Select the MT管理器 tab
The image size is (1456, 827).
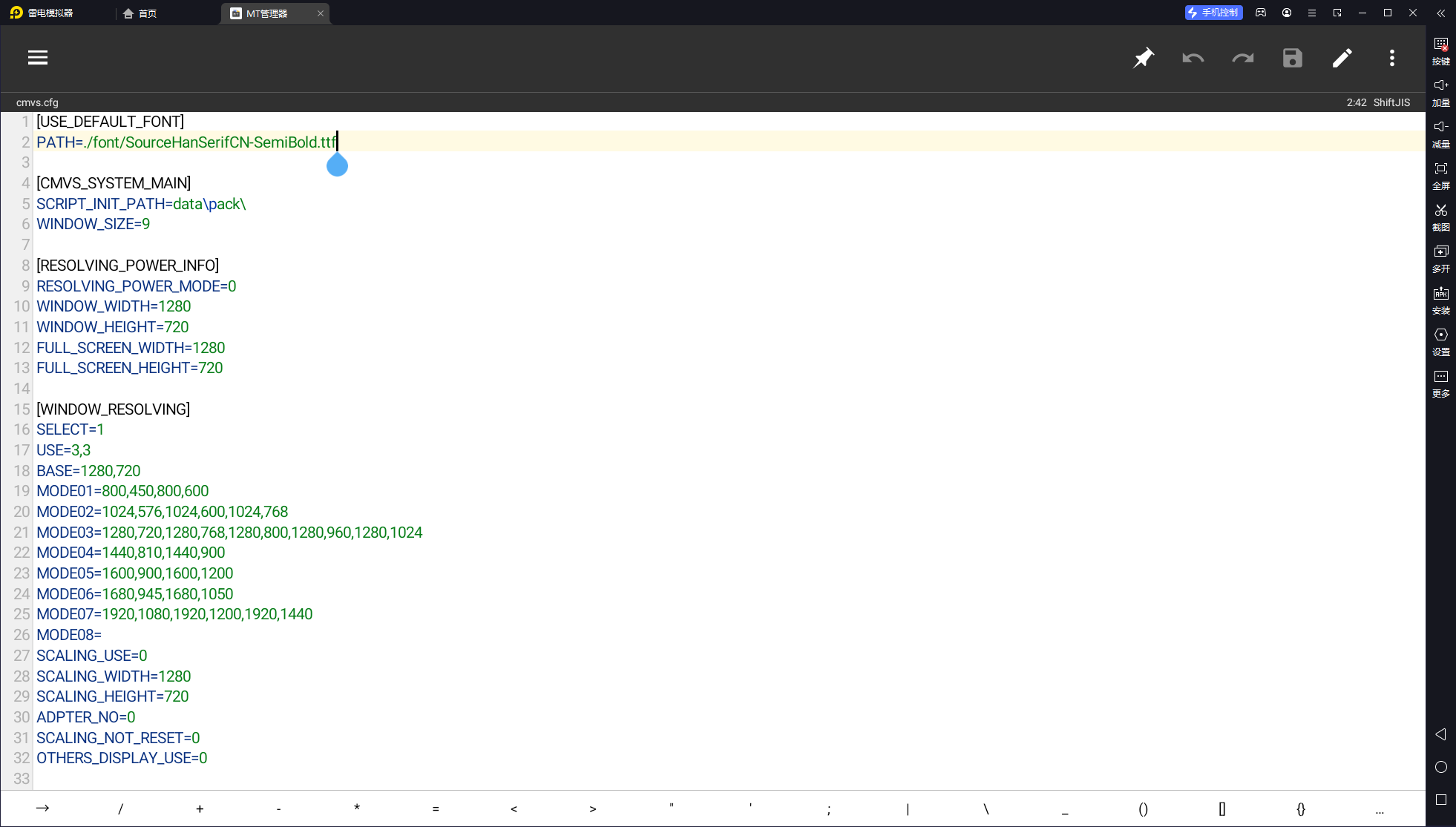(267, 13)
